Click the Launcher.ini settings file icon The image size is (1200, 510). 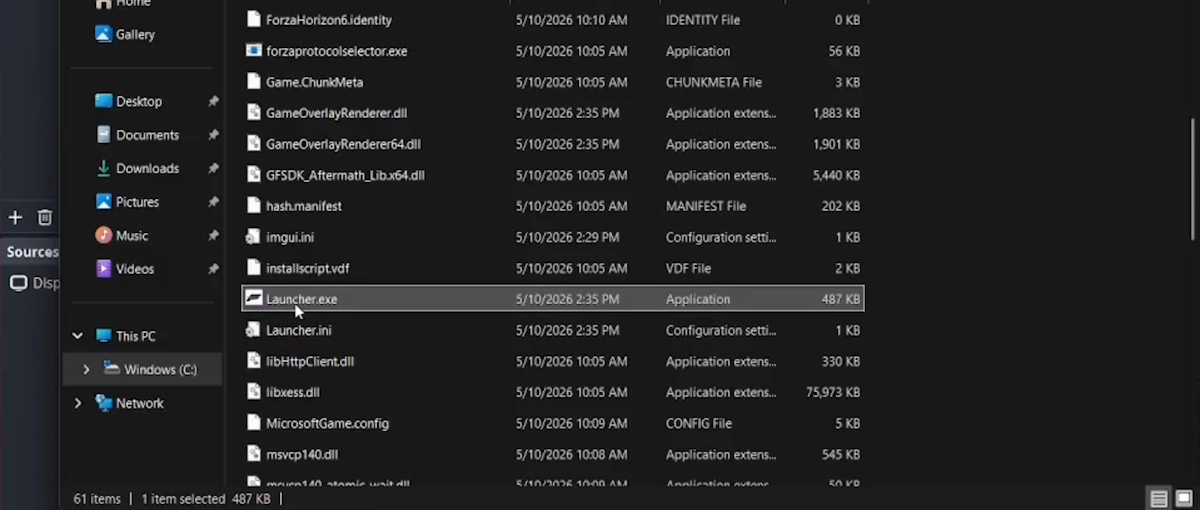point(254,330)
